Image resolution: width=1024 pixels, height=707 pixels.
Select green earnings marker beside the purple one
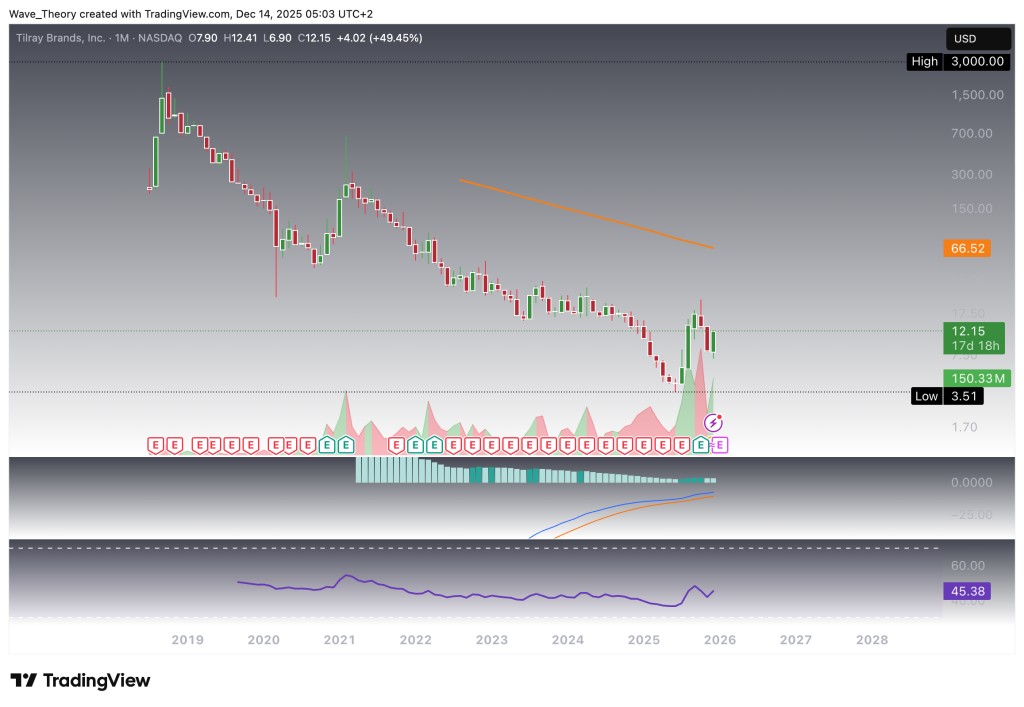point(701,444)
